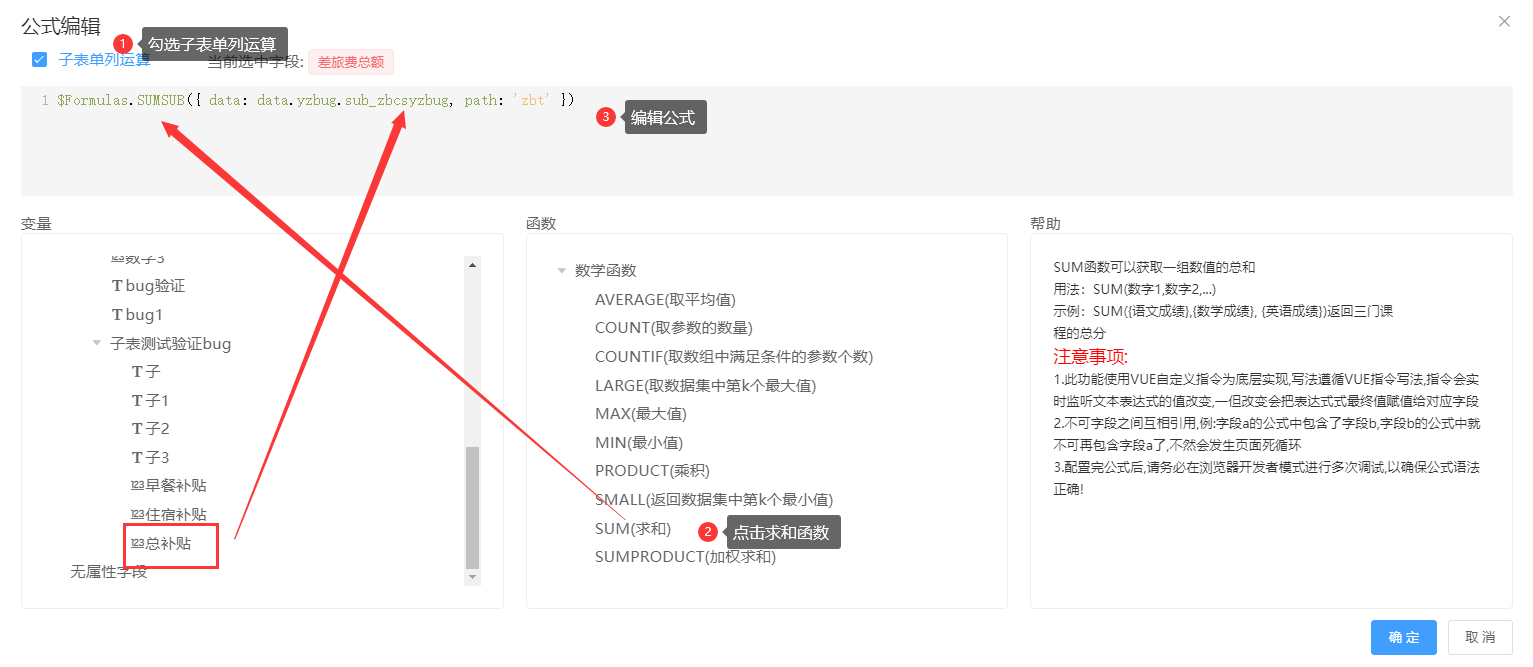Screen dimensions: 1533x667
Task: Click the number icon beside 住宿补贴
Action: (138, 514)
